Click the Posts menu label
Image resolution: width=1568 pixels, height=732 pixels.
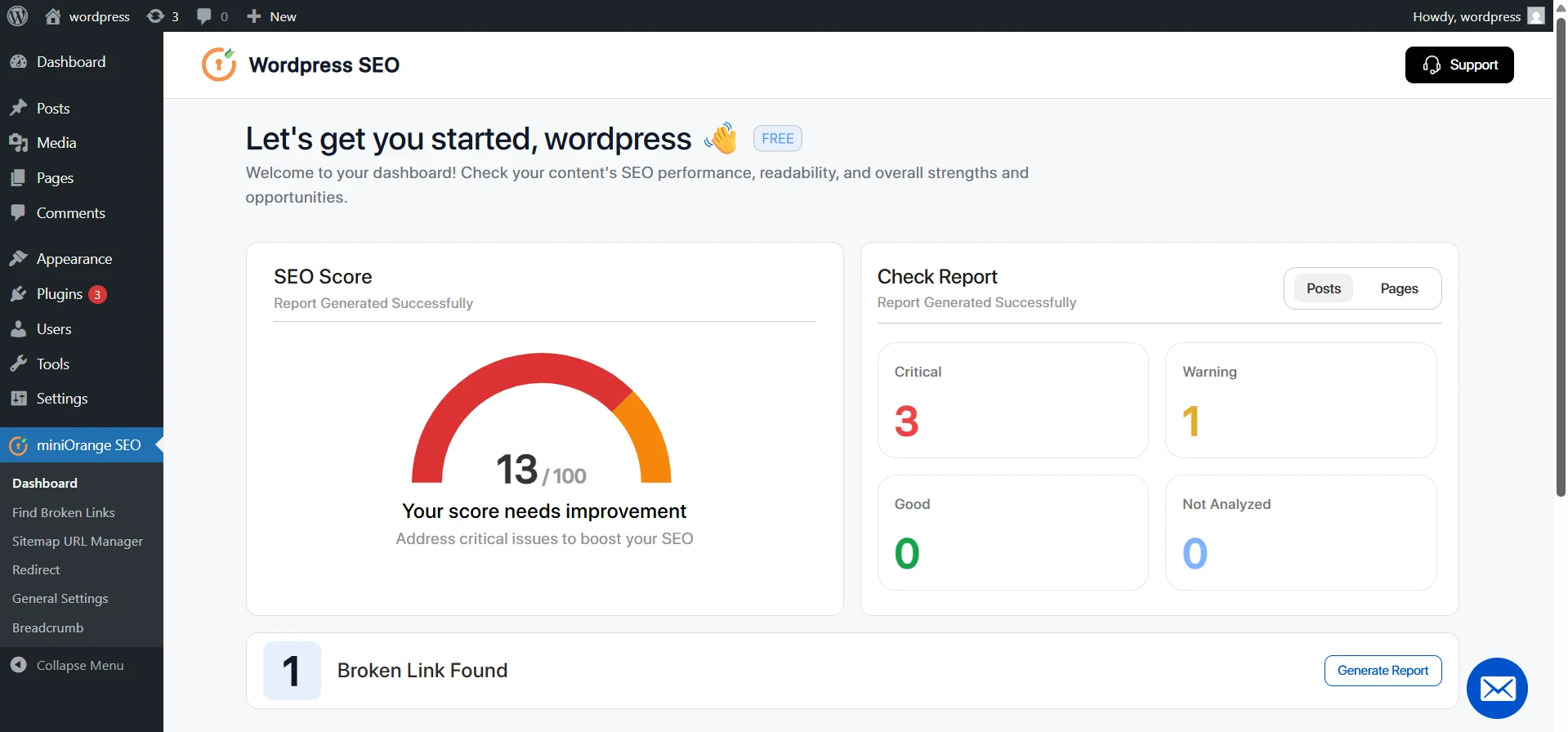point(53,108)
